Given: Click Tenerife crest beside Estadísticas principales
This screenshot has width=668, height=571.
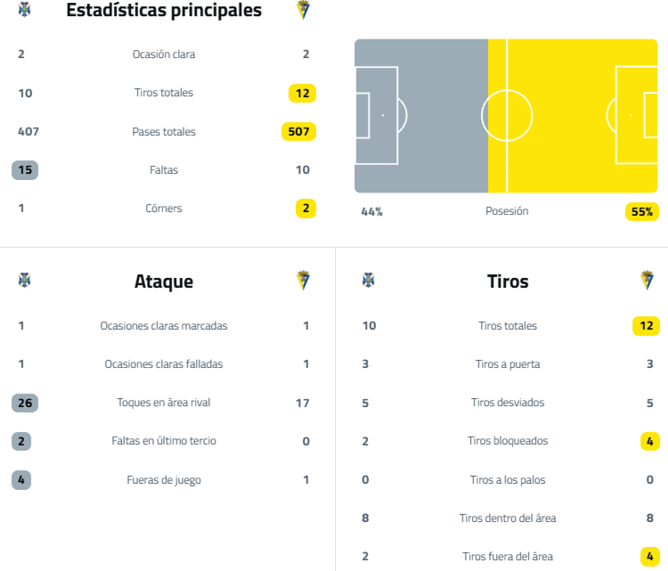Looking at the screenshot, I should [x=25, y=9].
